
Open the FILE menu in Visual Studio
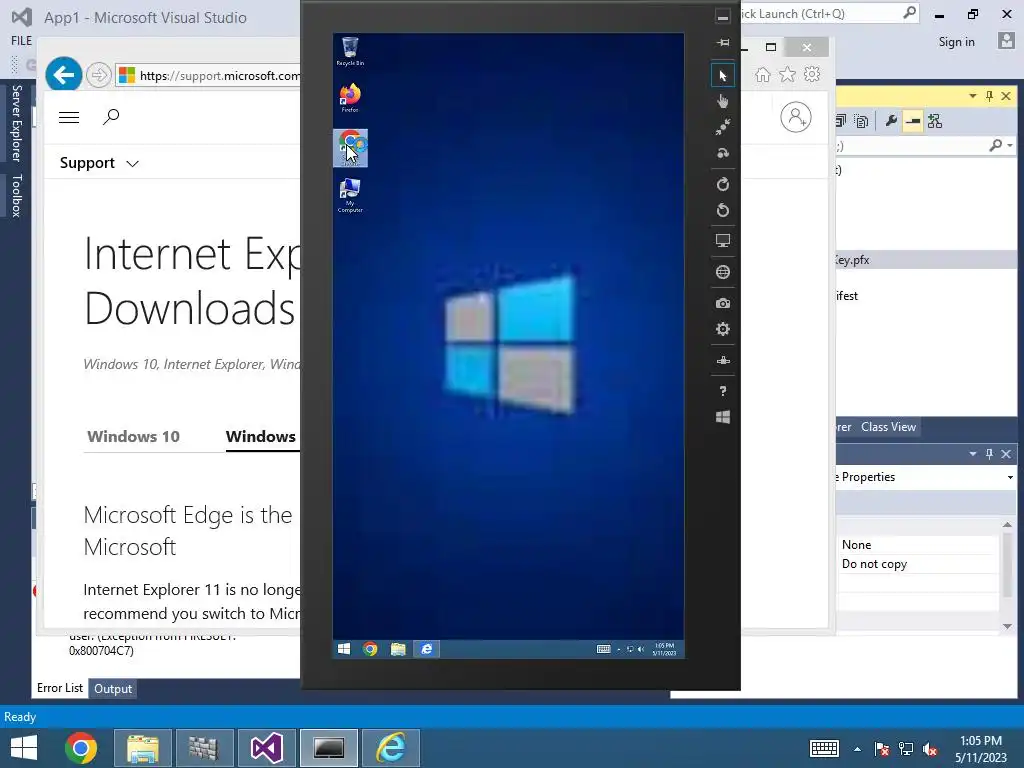[x=22, y=40]
